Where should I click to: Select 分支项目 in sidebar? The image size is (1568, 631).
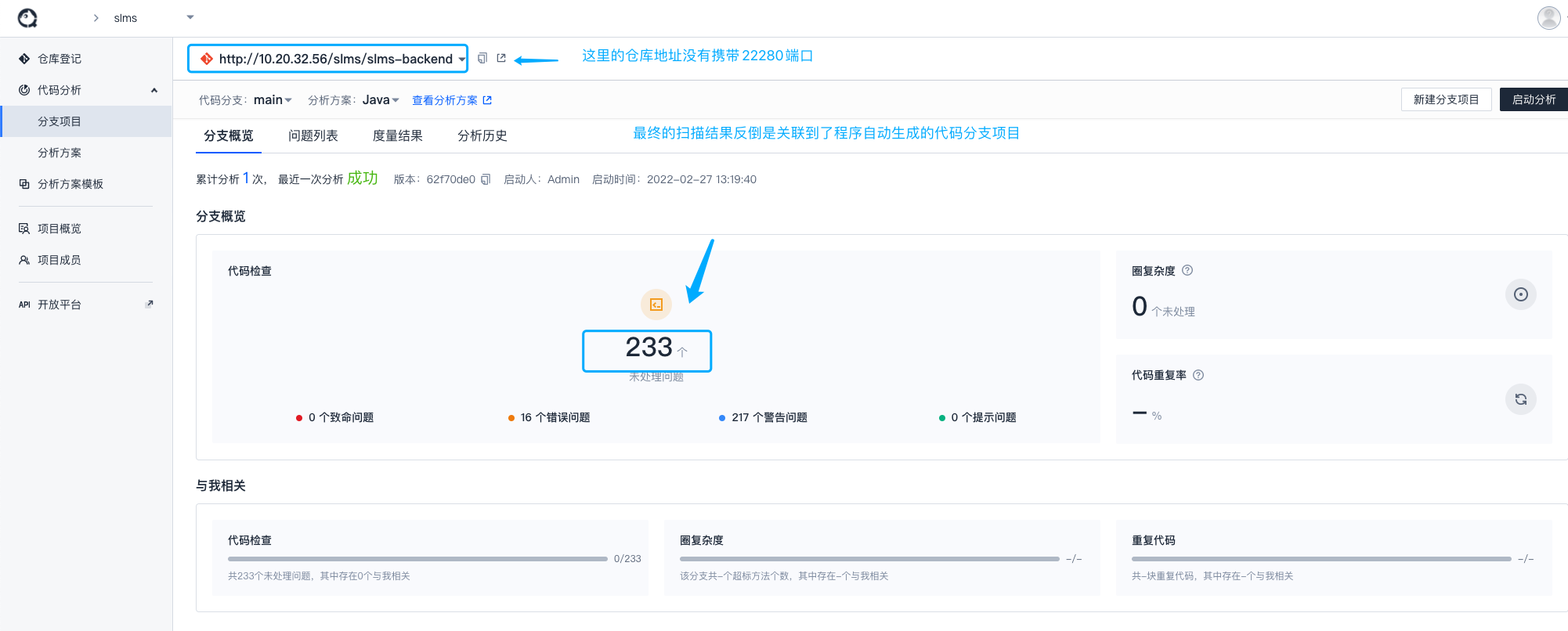[x=86, y=121]
